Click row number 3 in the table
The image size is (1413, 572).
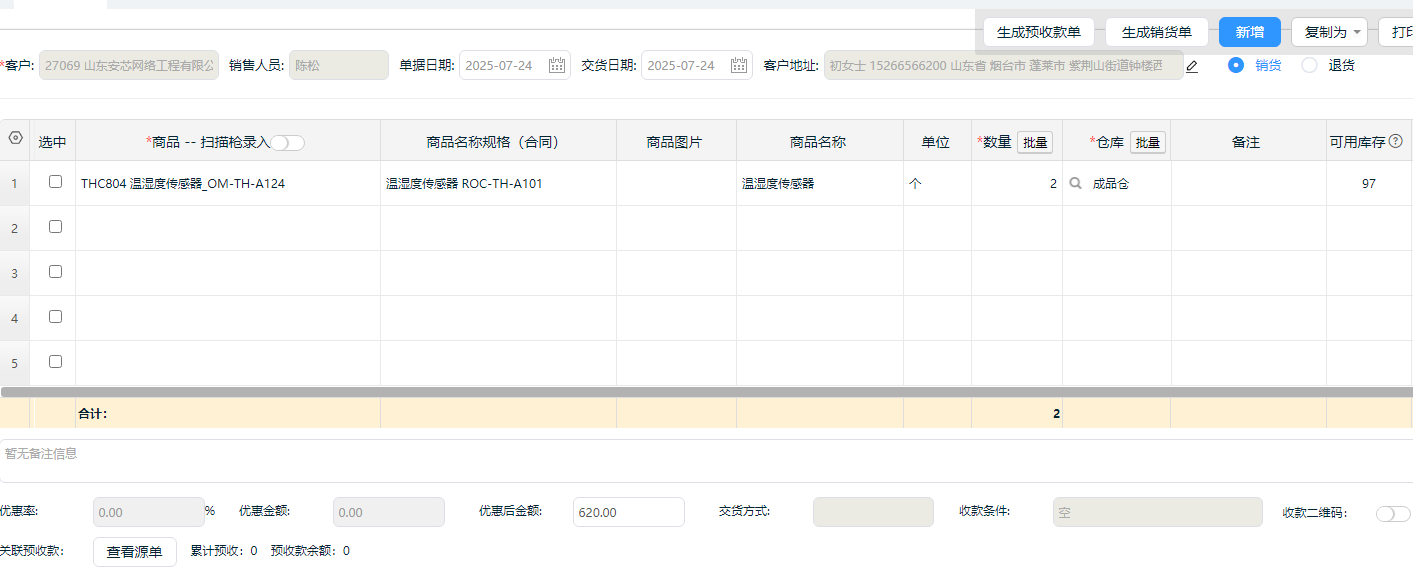tap(14, 273)
